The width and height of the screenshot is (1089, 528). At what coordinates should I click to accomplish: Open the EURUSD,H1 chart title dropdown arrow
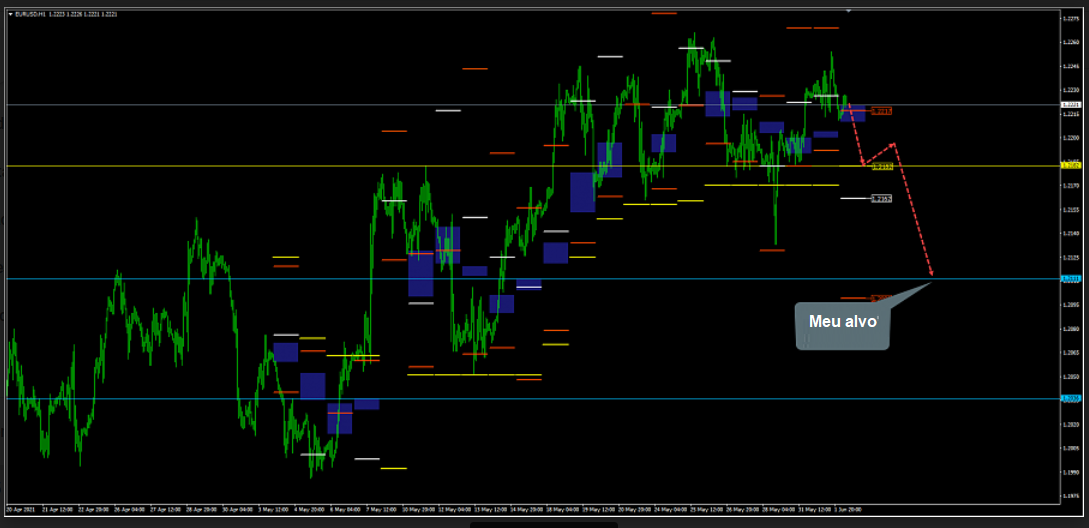coord(10,10)
